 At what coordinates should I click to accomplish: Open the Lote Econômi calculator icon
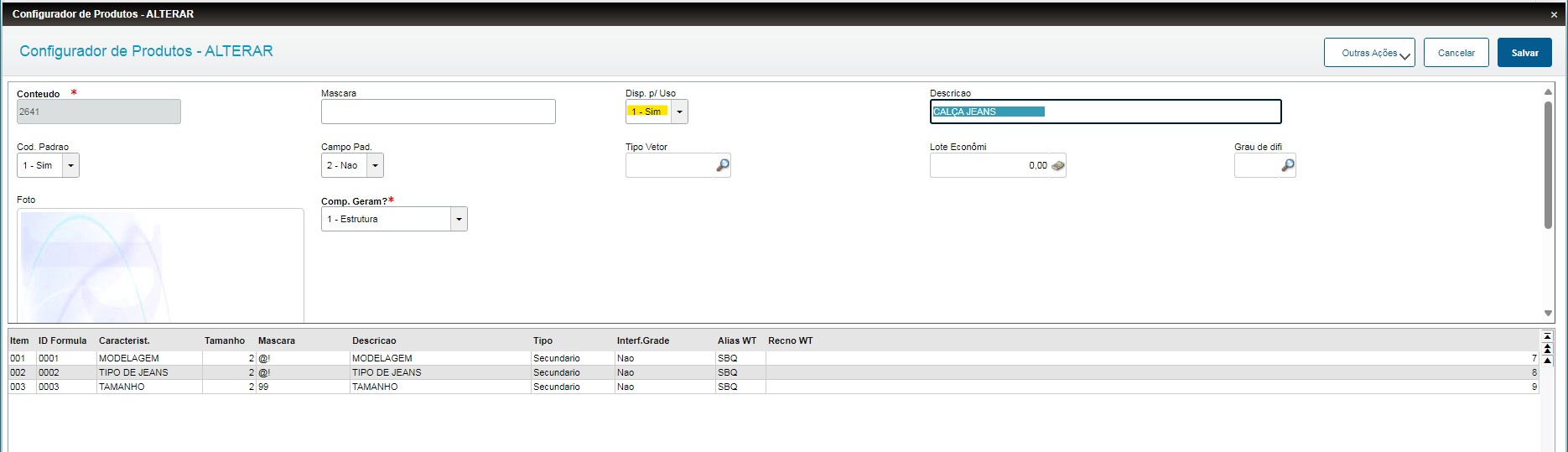1058,166
